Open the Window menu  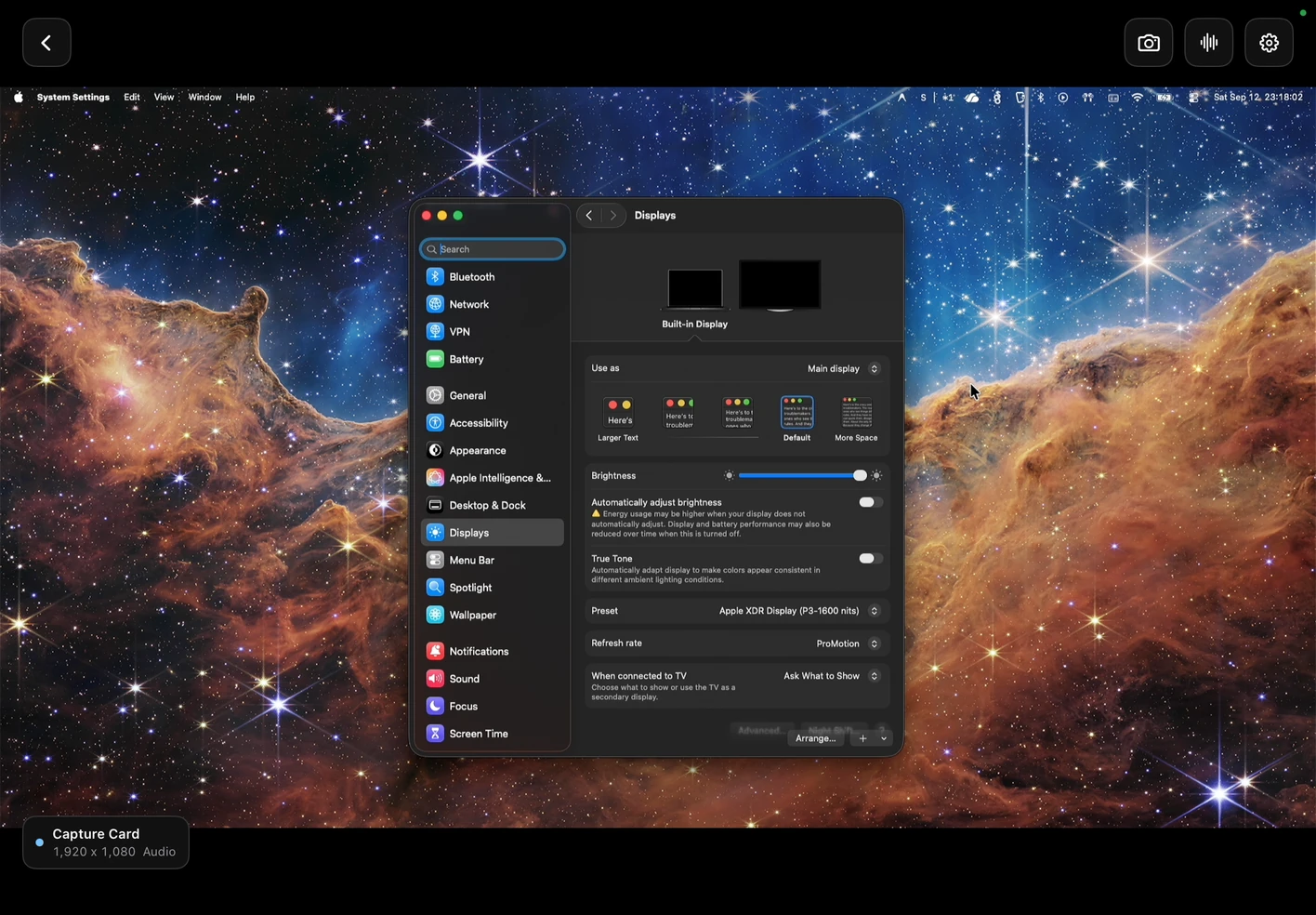204,97
